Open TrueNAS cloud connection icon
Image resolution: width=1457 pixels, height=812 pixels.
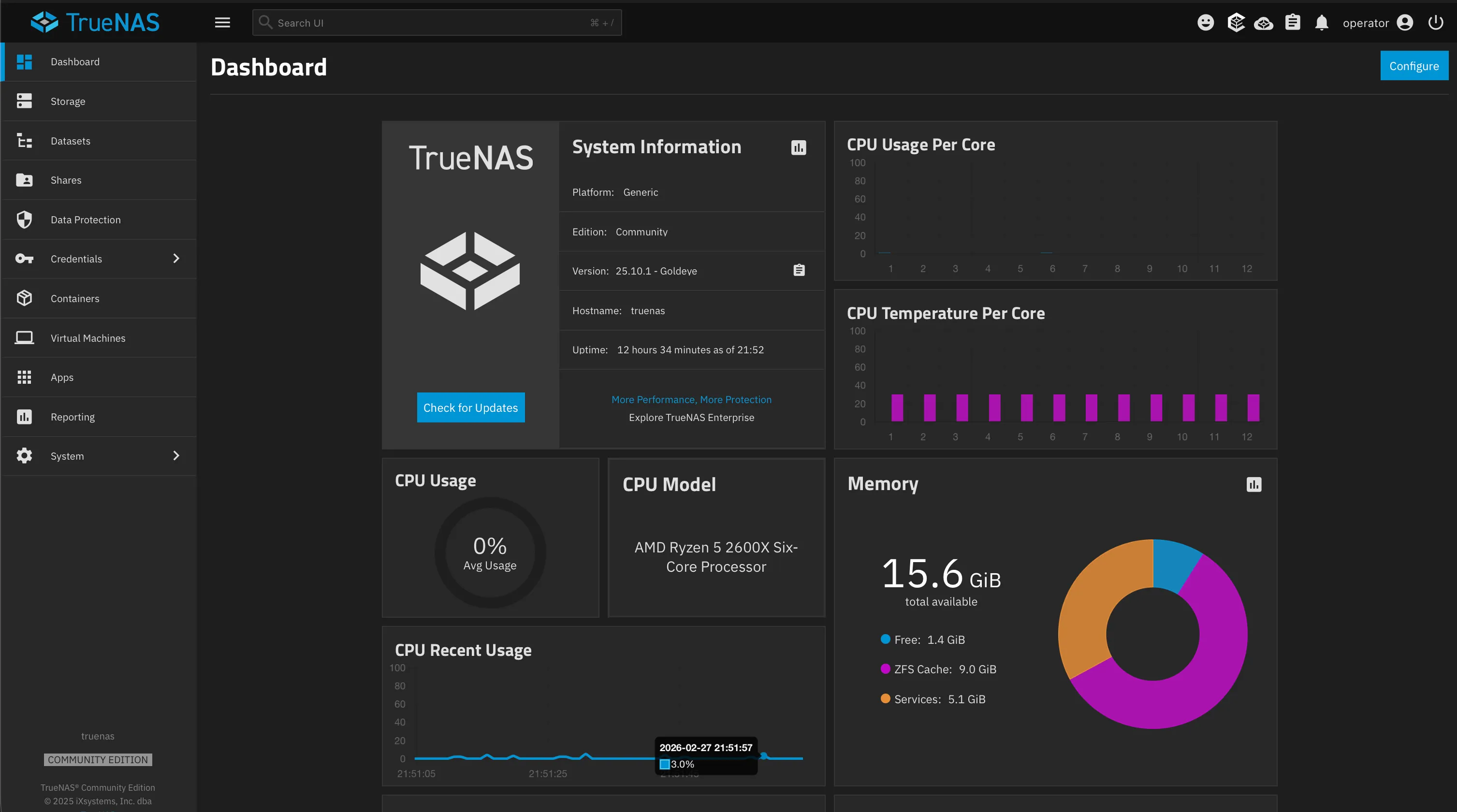(x=1264, y=23)
